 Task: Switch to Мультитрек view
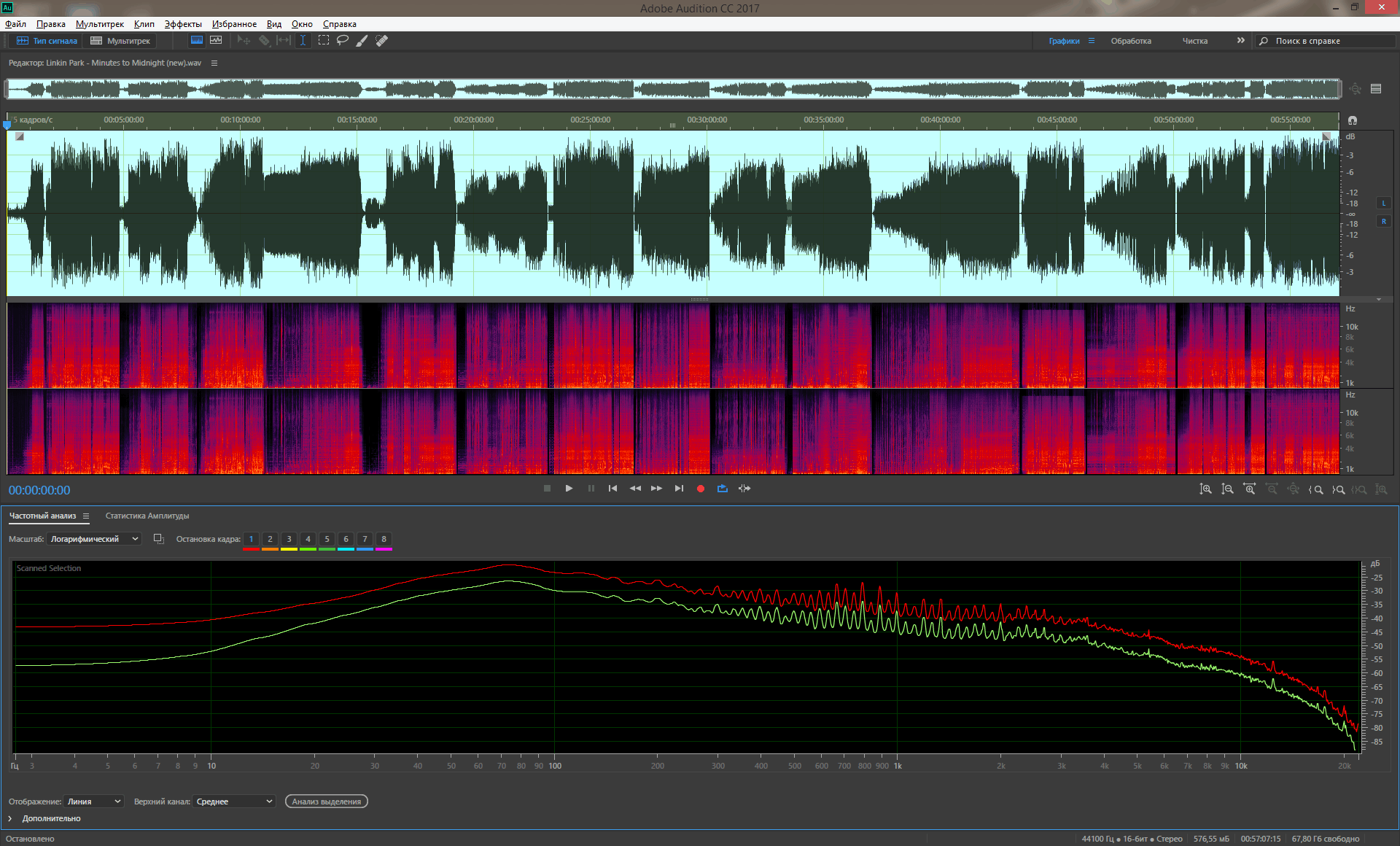[120, 41]
